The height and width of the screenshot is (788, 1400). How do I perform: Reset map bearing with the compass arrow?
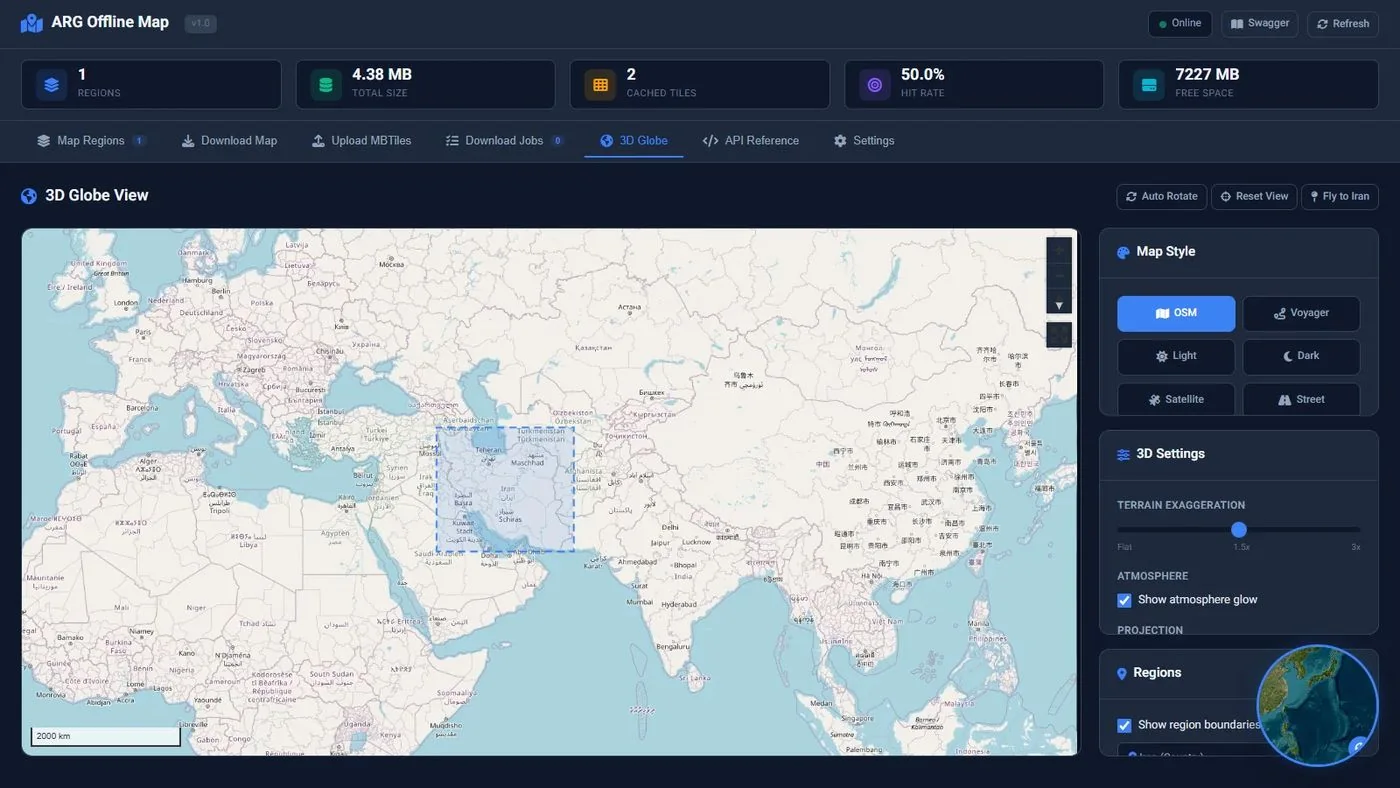pos(1059,302)
